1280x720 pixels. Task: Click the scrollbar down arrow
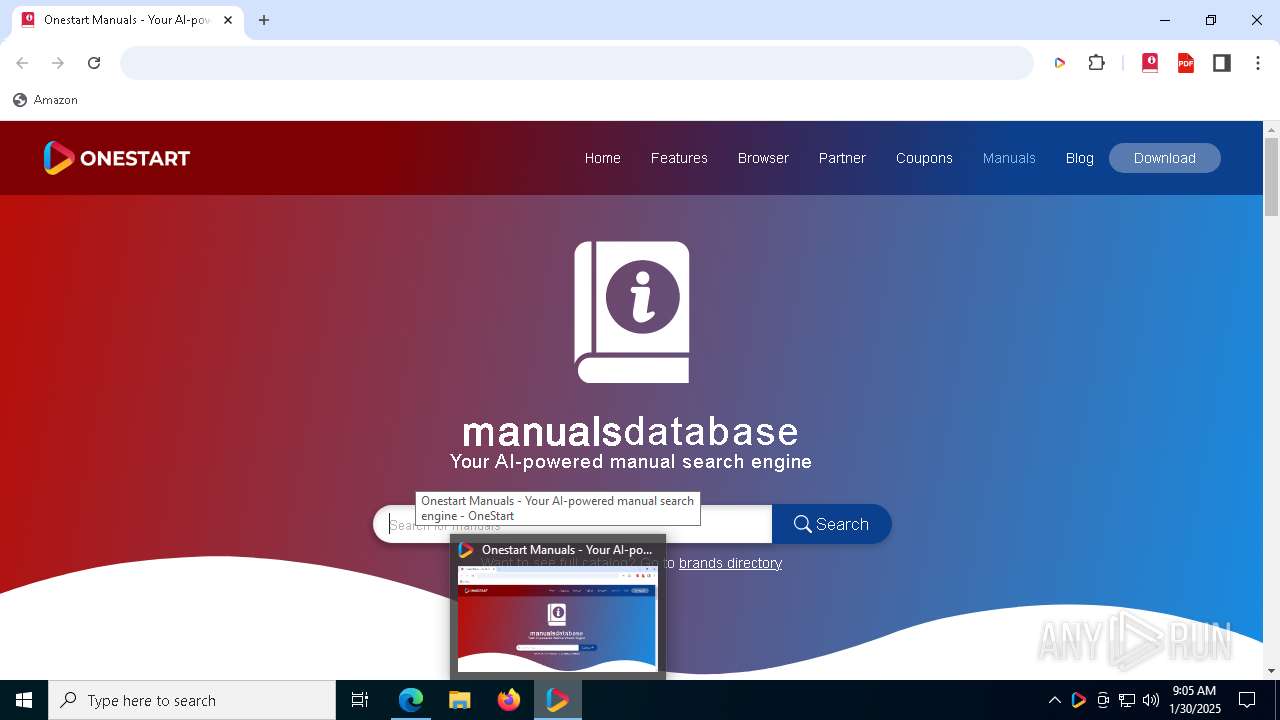pos(1272,671)
